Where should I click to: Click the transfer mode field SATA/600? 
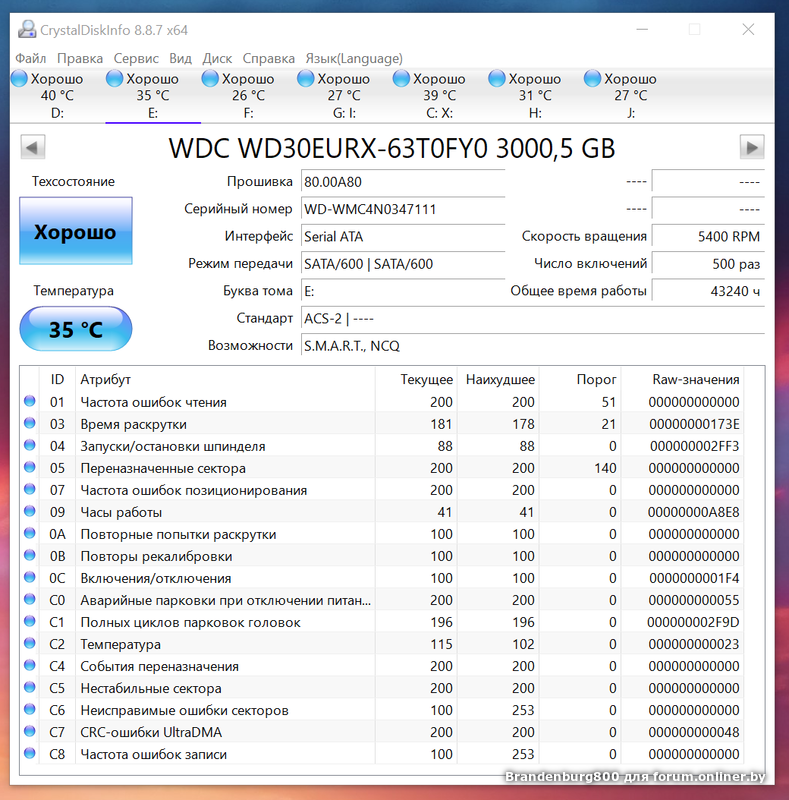tap(403, 264)
